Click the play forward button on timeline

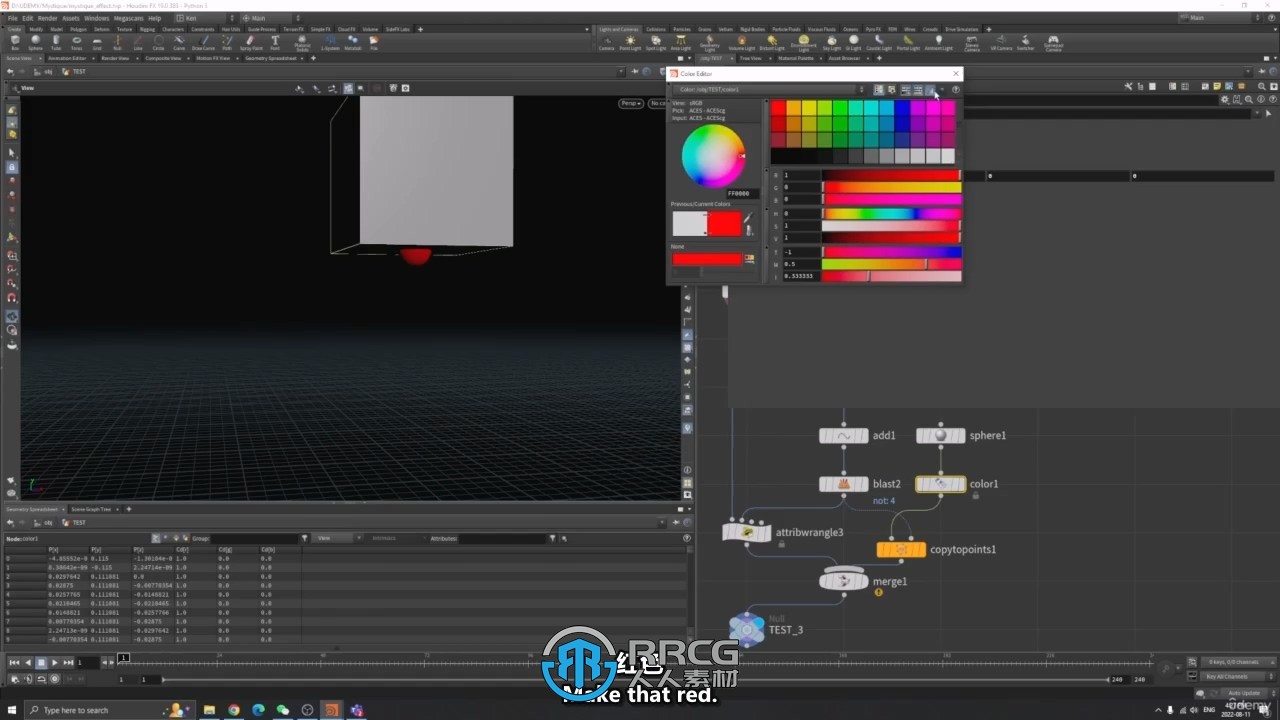pos(54,662)
